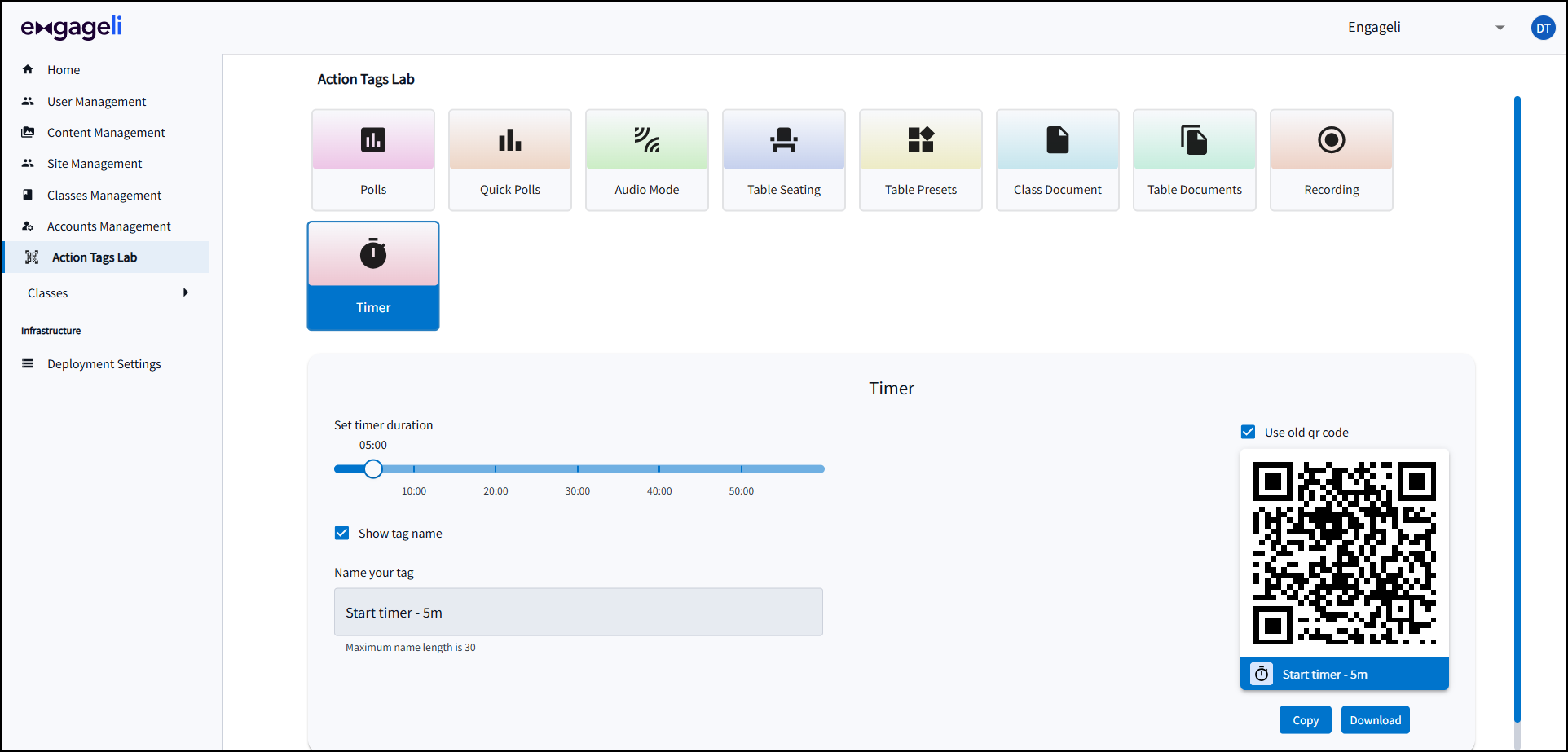The width and height of the screenshot is (1568, 752).
Task: Open User Management page
Action: coord(97,101)
